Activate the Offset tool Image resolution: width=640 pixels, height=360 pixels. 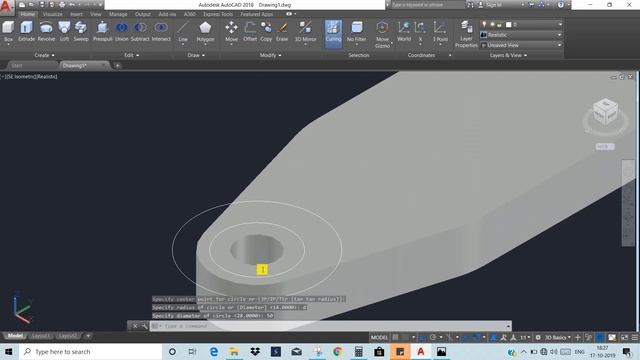[250, 31]
